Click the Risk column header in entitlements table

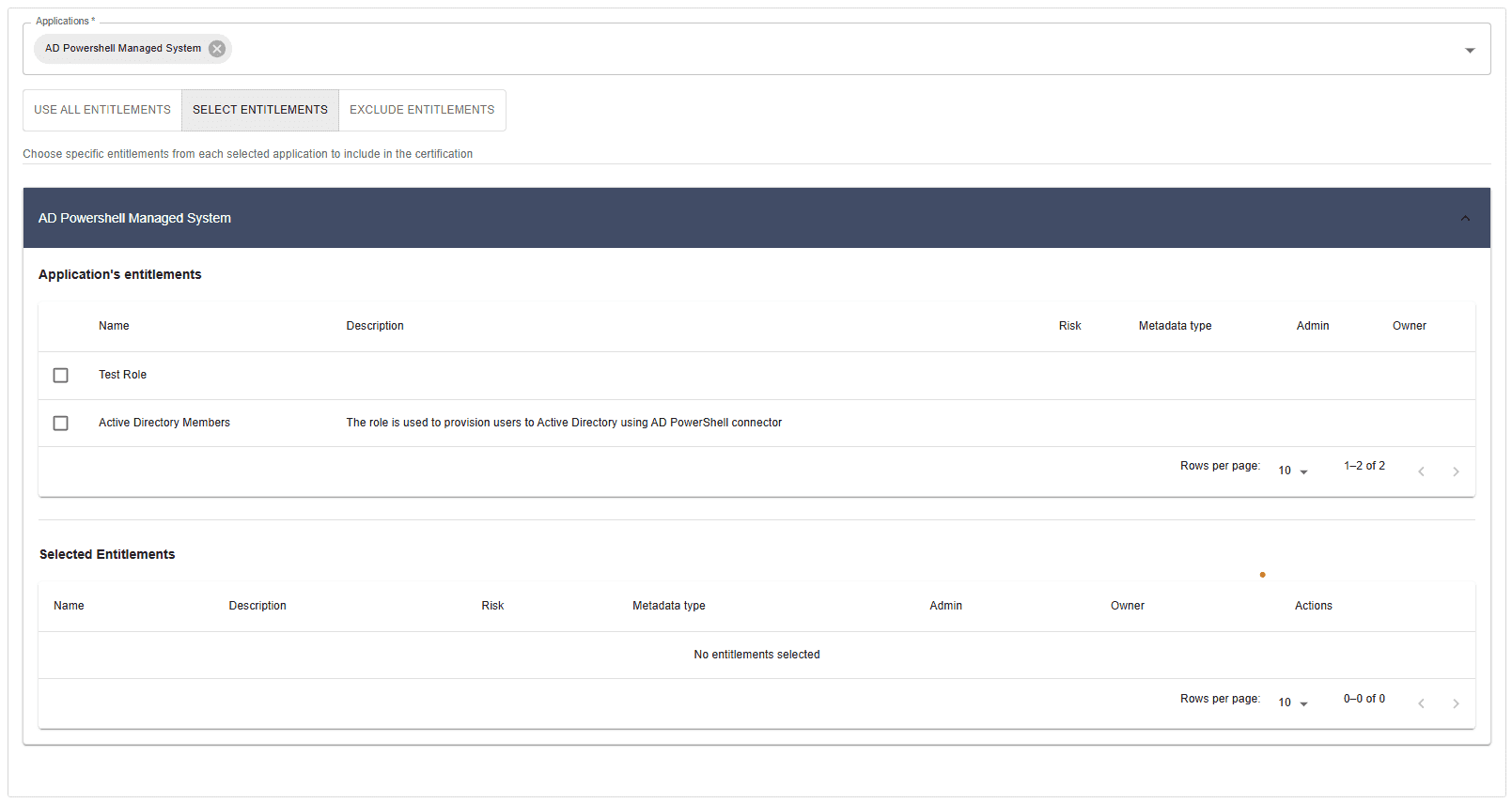[1069, 326]
